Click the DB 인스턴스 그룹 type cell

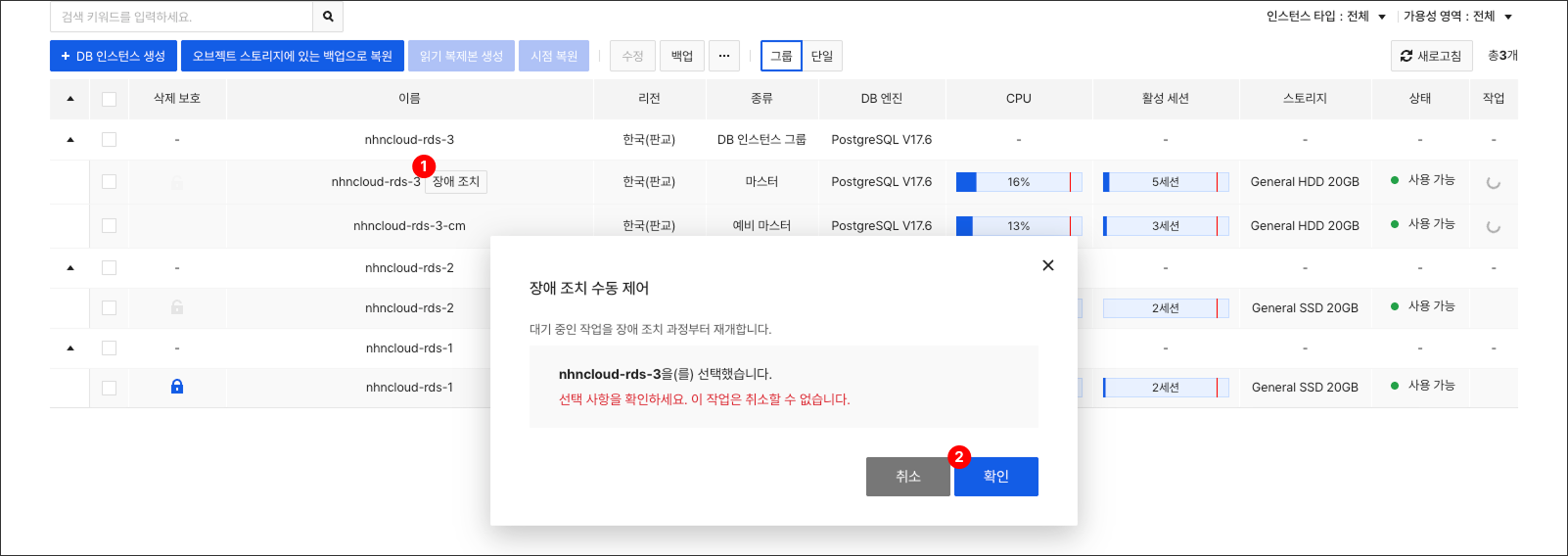click(x=761, y=140)
